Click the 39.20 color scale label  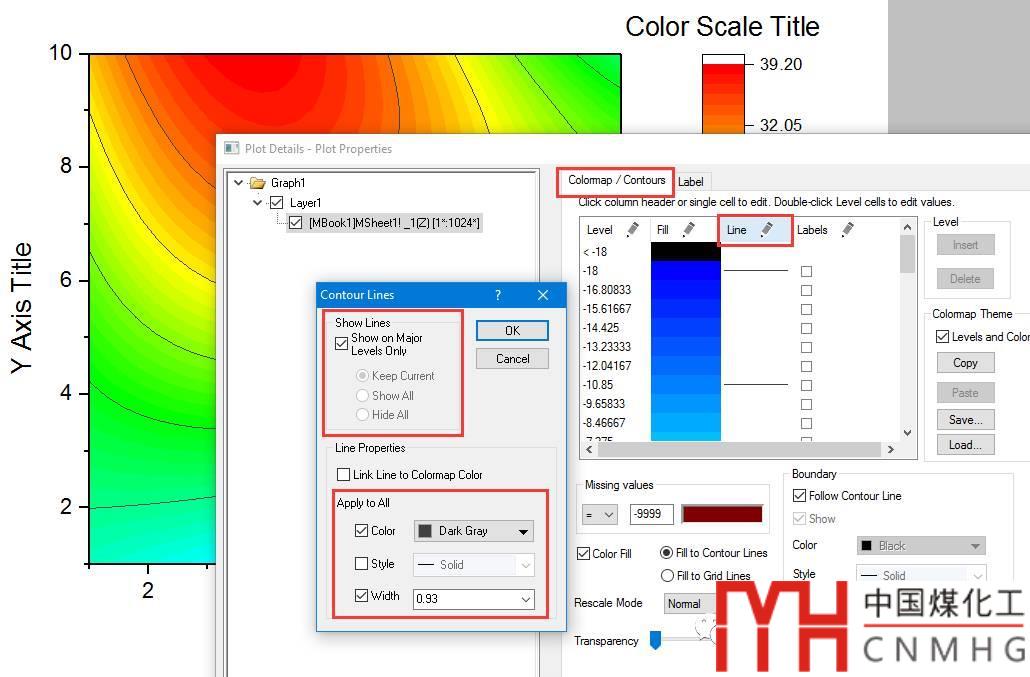[781, 64]
